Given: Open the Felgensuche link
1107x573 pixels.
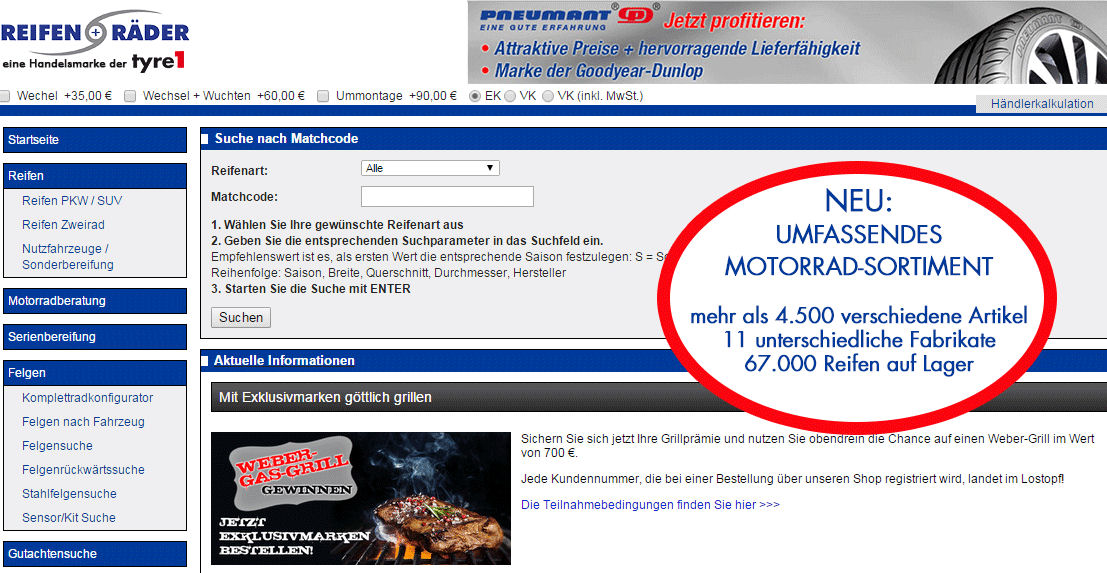Looking at the screenshot, I should pos(57,445).
